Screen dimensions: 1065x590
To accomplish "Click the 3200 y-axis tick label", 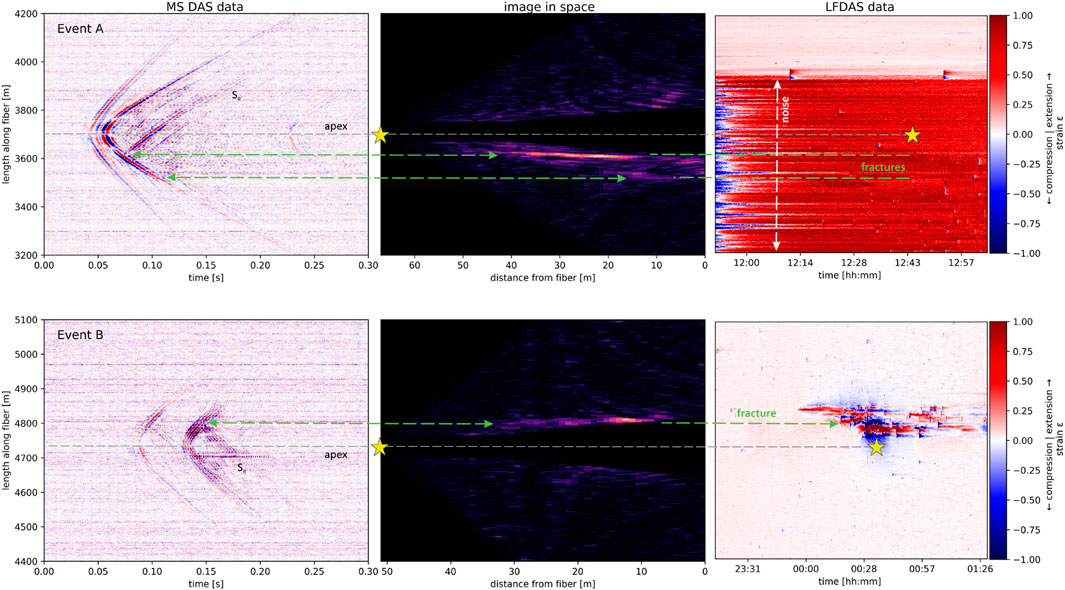I will [x=26, y=255].
